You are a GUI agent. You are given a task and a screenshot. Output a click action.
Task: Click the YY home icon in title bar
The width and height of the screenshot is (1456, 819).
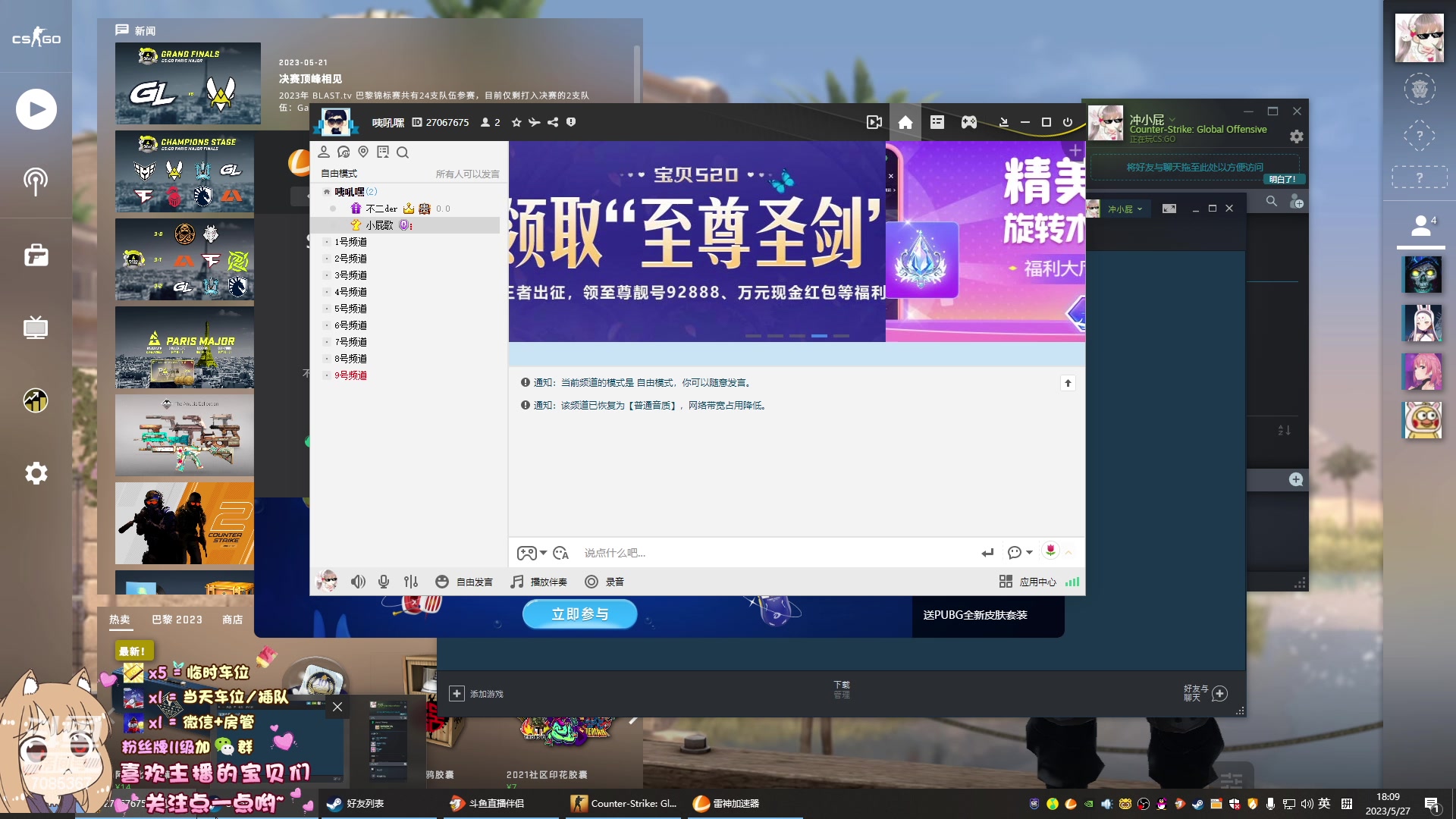pyautogui.click(x=905, y=122)
